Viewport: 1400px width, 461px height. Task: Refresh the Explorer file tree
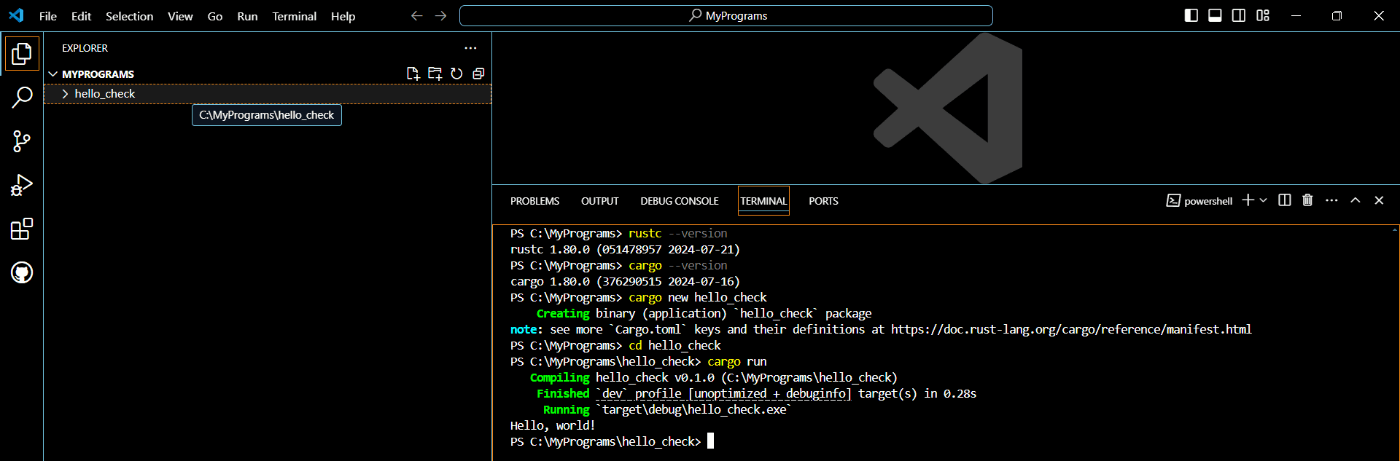point(457,74)
